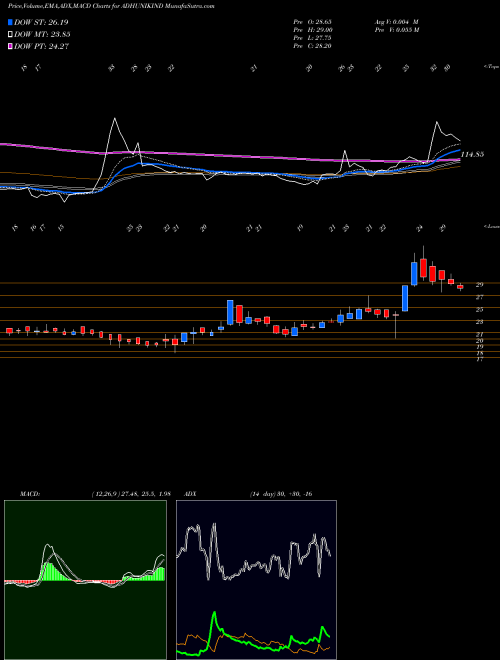500x660 pixels.
Task: Click the 'Pre C: 28.20' close value
Action: pos(313,46)
